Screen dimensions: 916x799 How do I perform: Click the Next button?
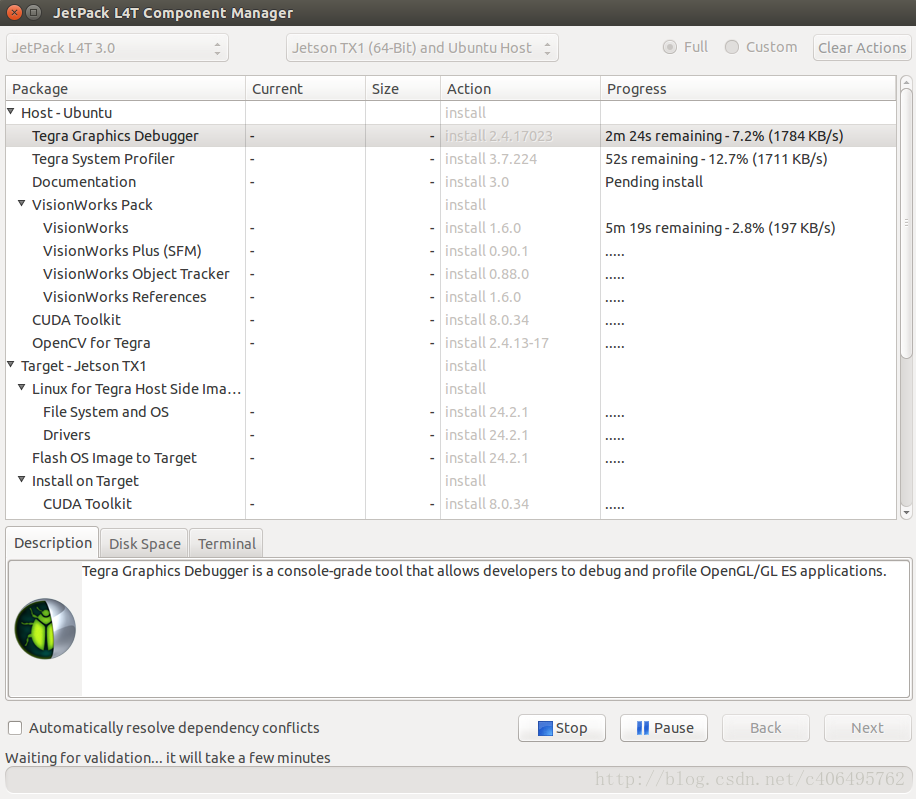click(867, 728)
